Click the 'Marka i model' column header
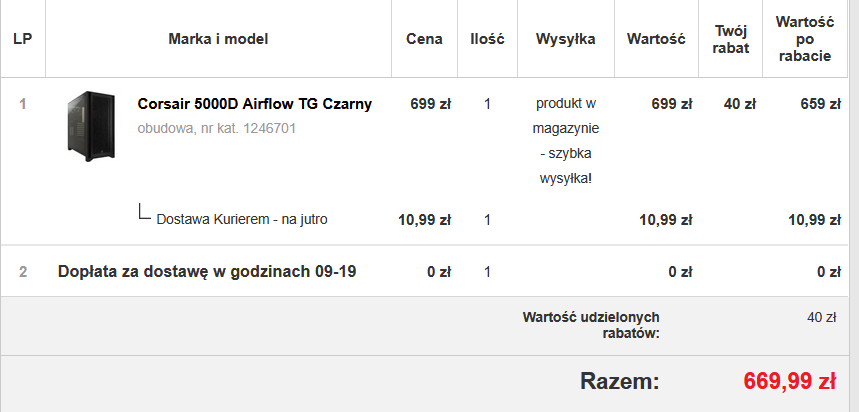This screenshot has width=859, height=412. [x=218, y=39]
